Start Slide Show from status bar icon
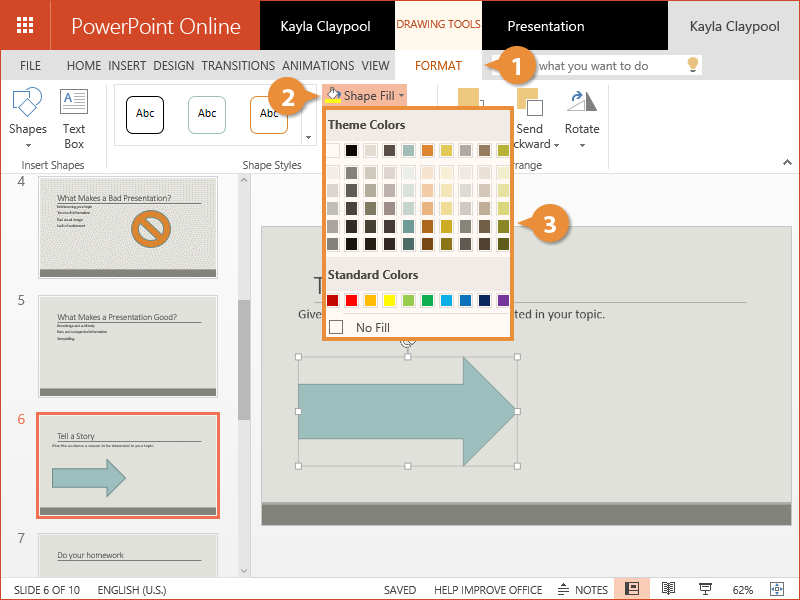This screenshot has height=600, width=800. (x=704, y=589)
